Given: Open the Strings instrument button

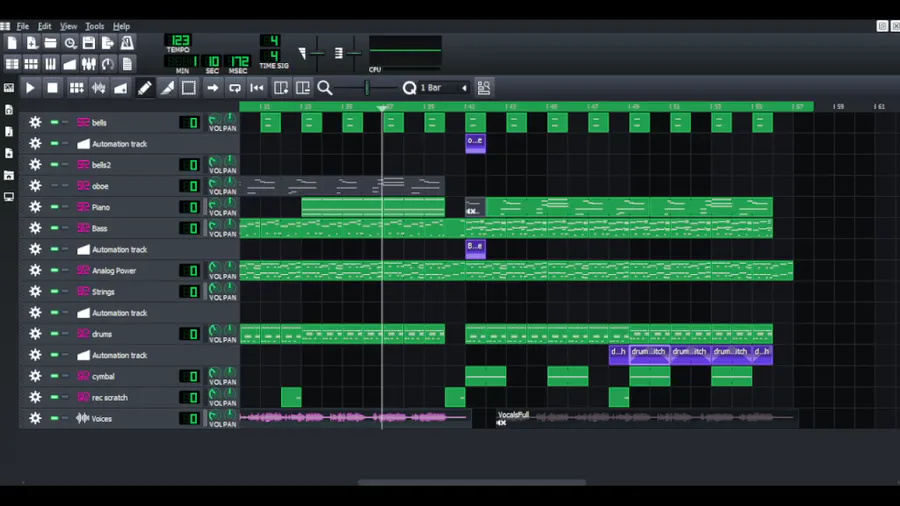Looking at the screenshot, I should pos(125,291).
